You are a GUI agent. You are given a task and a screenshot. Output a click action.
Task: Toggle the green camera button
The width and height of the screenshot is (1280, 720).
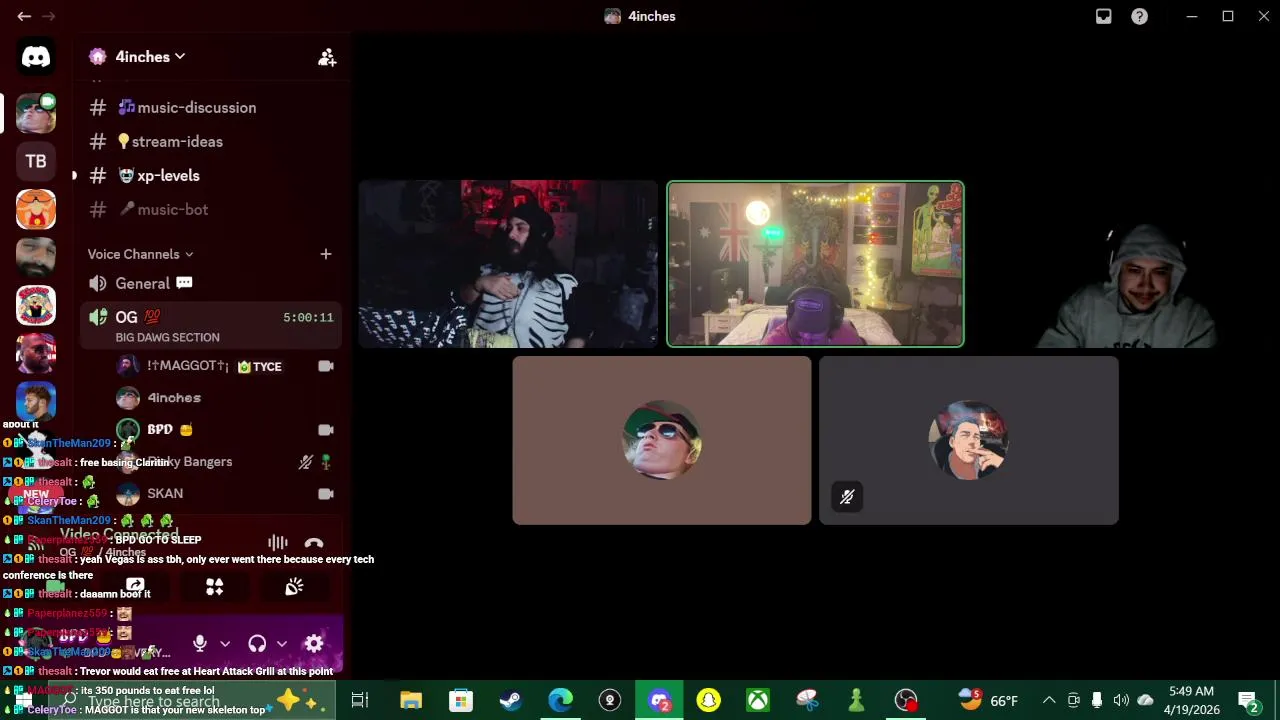55,587
